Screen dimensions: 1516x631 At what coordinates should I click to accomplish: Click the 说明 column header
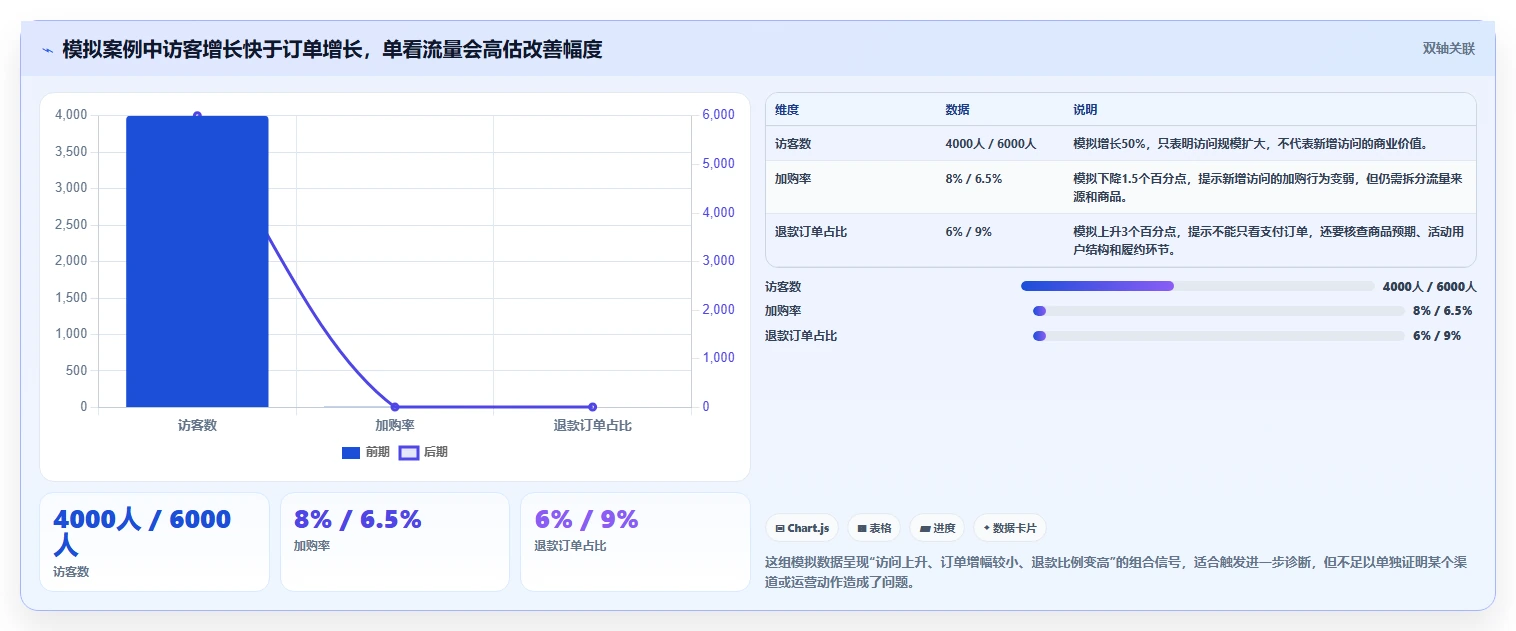click(1085, 110)
